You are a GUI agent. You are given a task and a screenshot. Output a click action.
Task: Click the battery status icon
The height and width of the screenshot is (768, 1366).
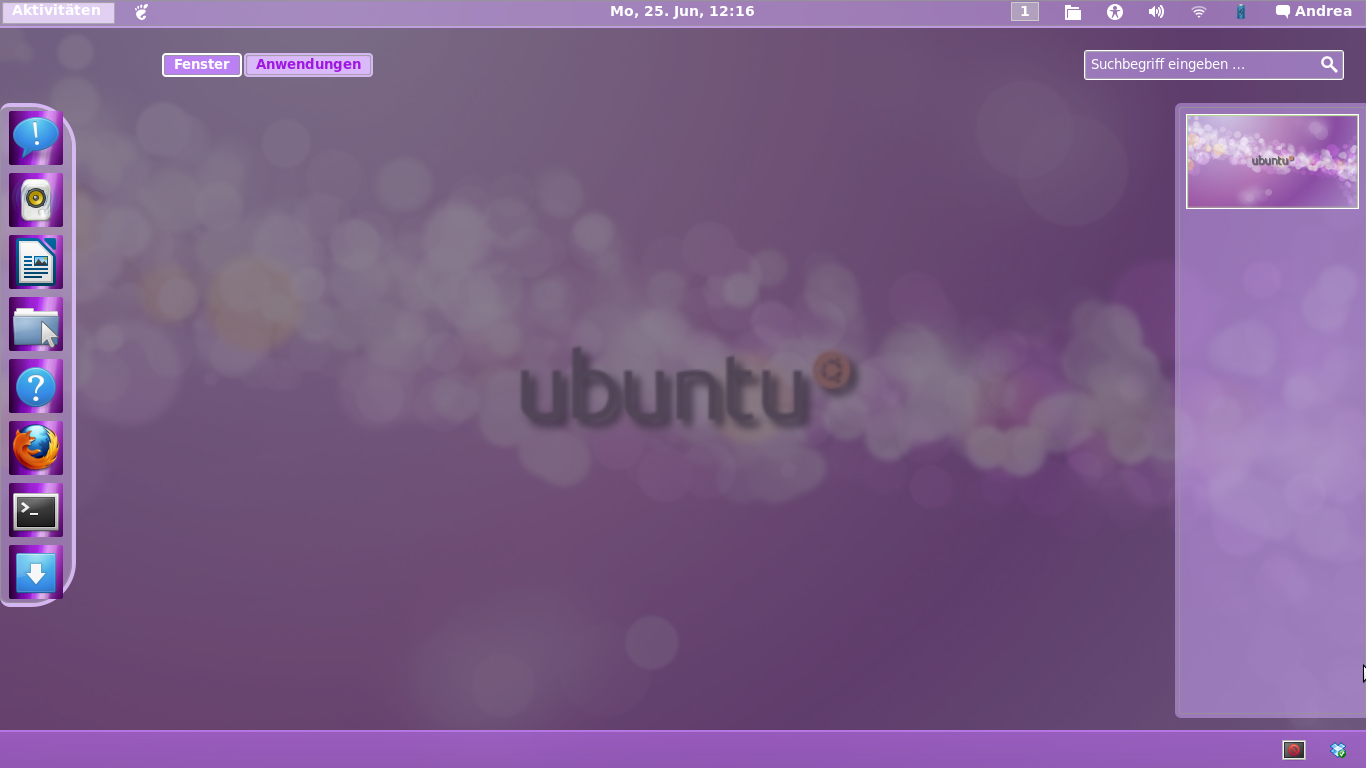[x=1241, y=12]
